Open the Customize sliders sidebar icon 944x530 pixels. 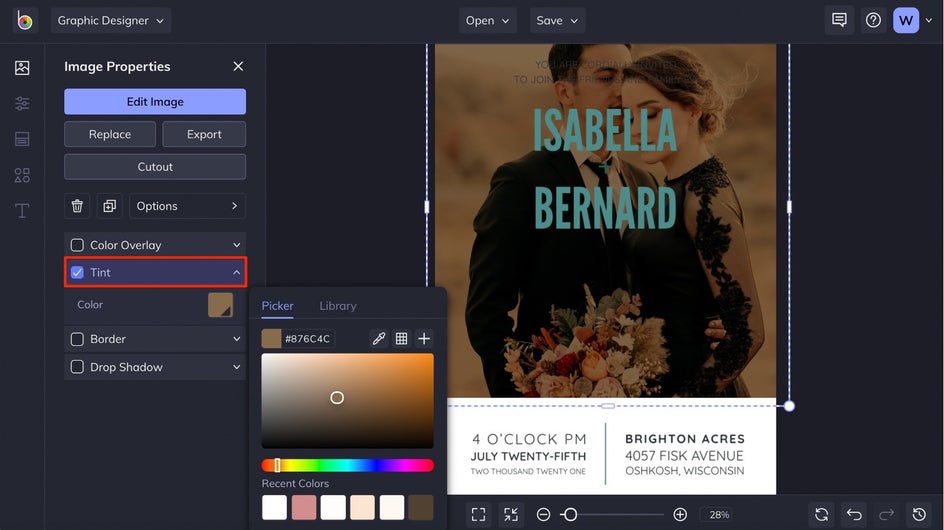pos(22,104)
